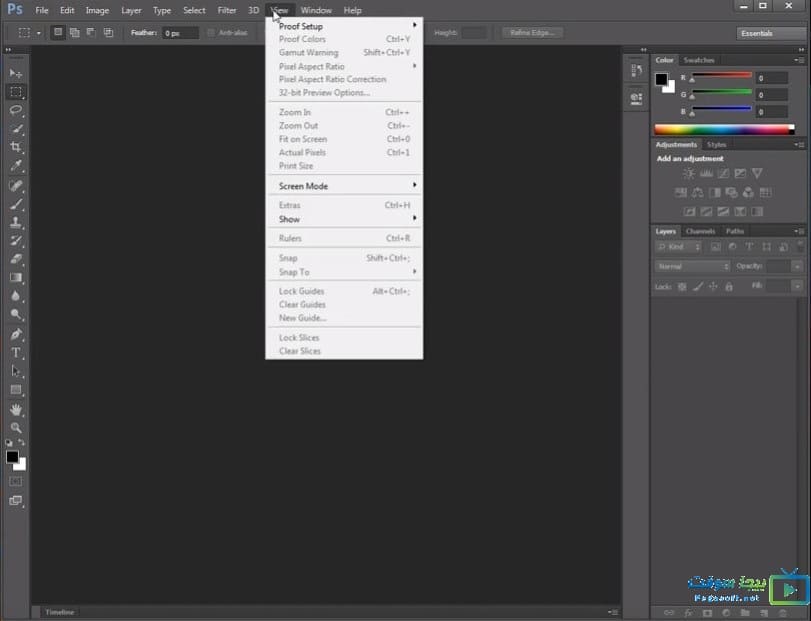811x621 pixels.
Task: Select the Spot Healing Brush tool
Action: pos(16,185)
